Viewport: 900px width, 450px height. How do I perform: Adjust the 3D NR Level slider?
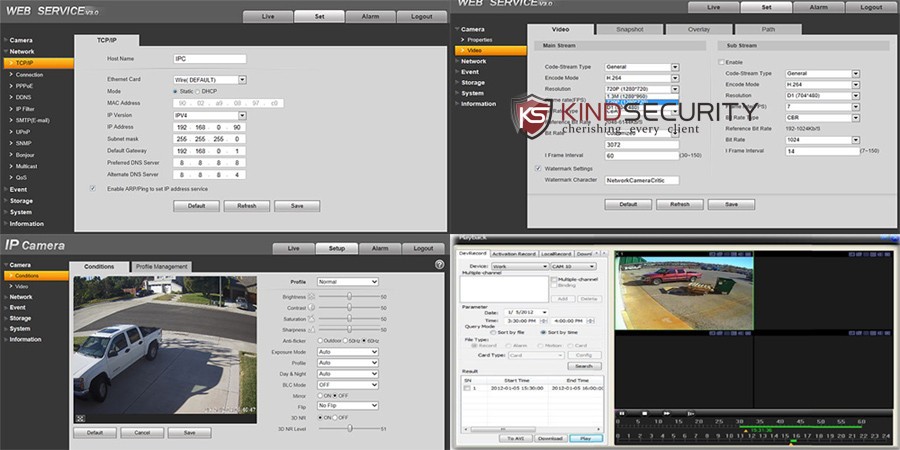(349, 428)
